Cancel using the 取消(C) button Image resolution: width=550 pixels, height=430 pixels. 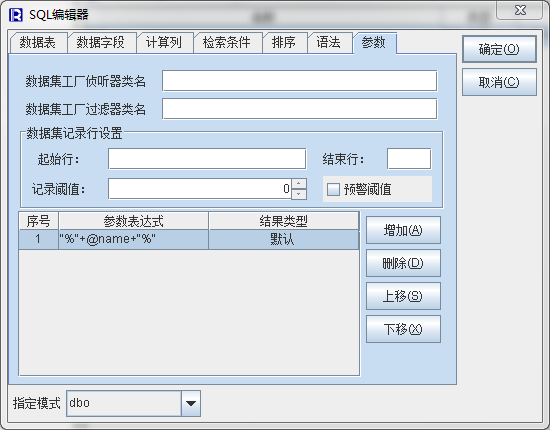[499, 82]
